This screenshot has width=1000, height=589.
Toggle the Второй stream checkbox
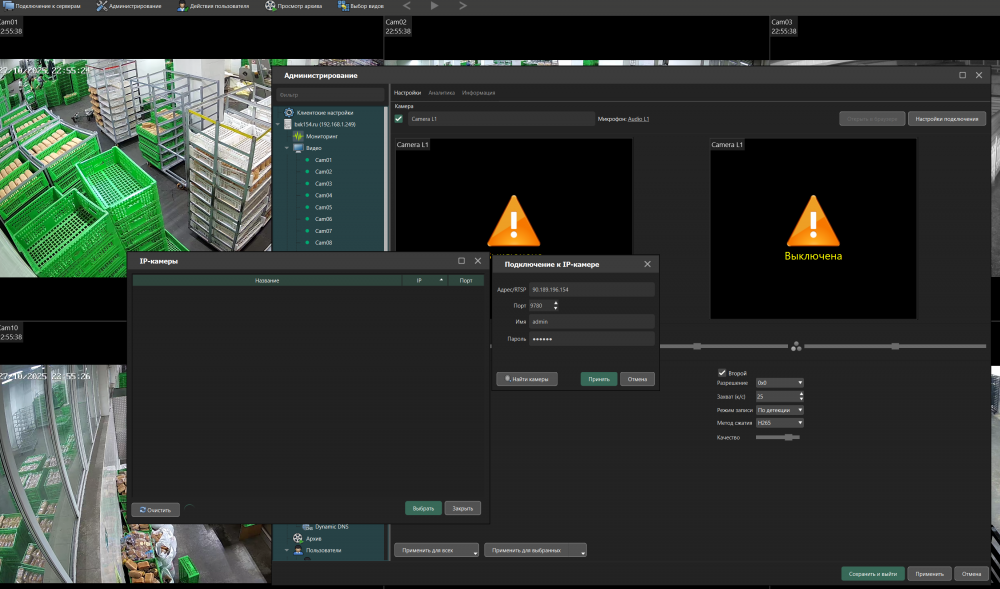pos(722,371)
